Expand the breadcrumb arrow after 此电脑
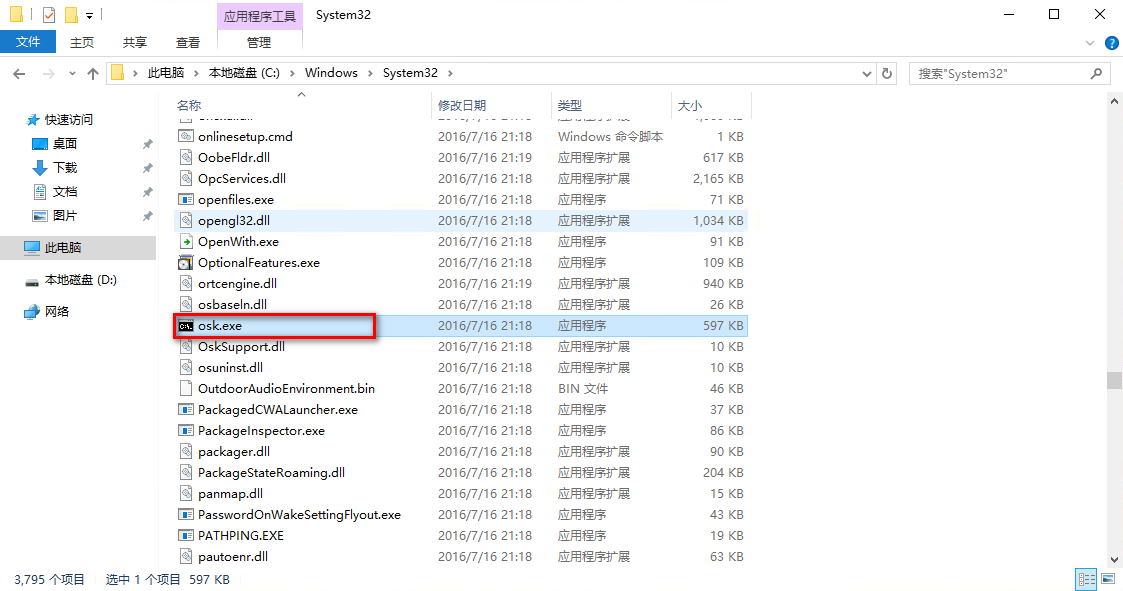Viewport: 1123px width, 591px height. click(x=196, y=73)
